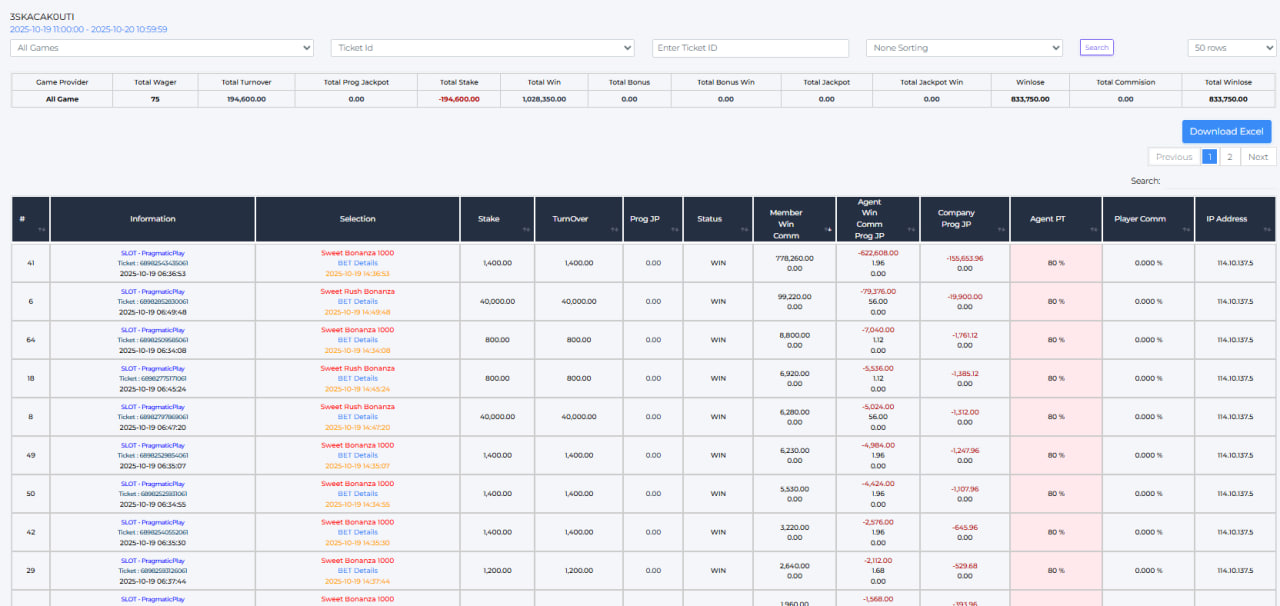The image size is (1280, 606).
Task: Click orange timestamp 2025-10-19 14:36:53
Action: [358, 273]
